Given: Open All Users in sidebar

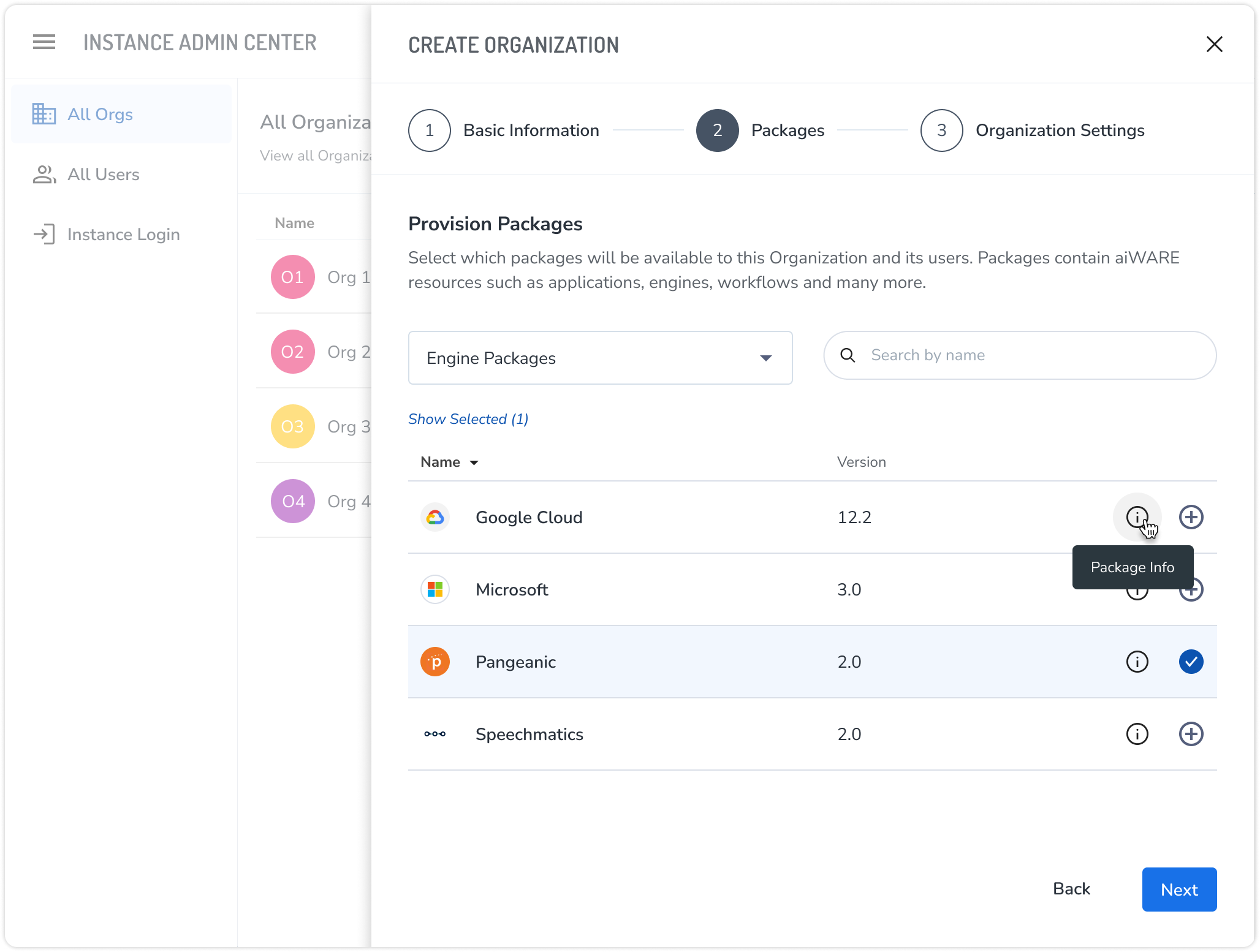Looking at the screenshot, I should 103,175.
